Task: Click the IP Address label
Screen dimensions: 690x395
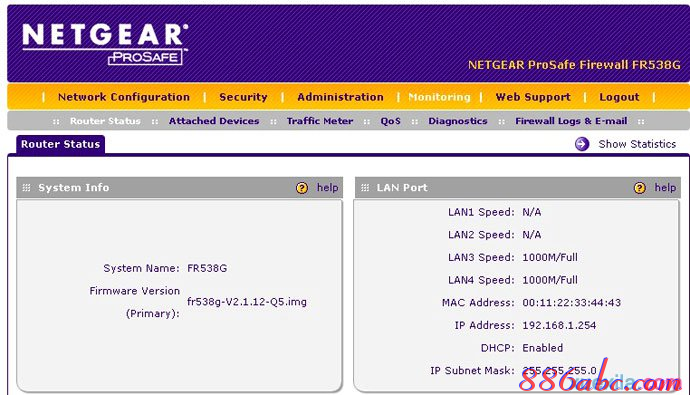Action: [484, 326]
